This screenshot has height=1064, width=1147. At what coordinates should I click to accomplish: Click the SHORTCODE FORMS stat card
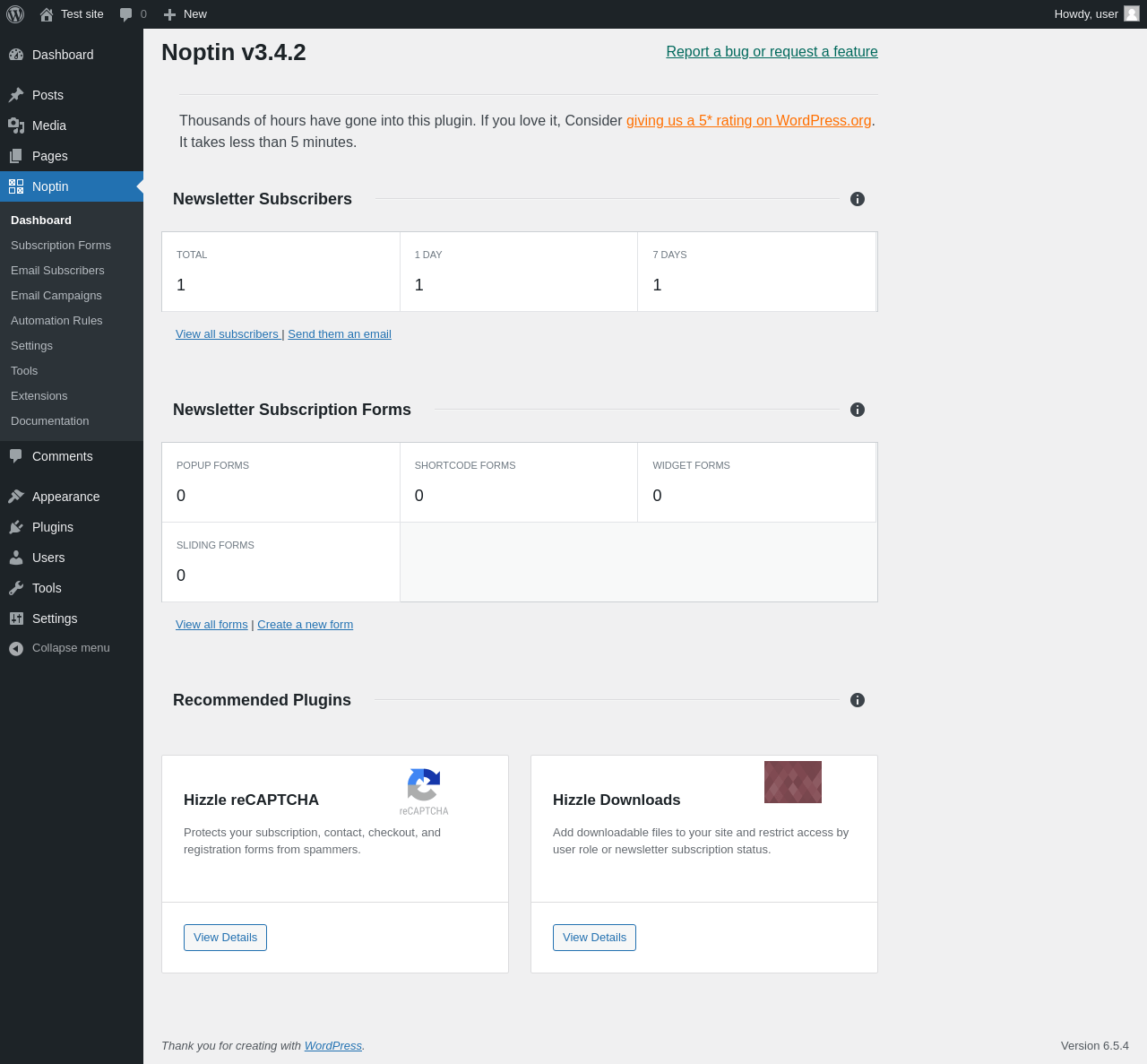click(519, 482)
